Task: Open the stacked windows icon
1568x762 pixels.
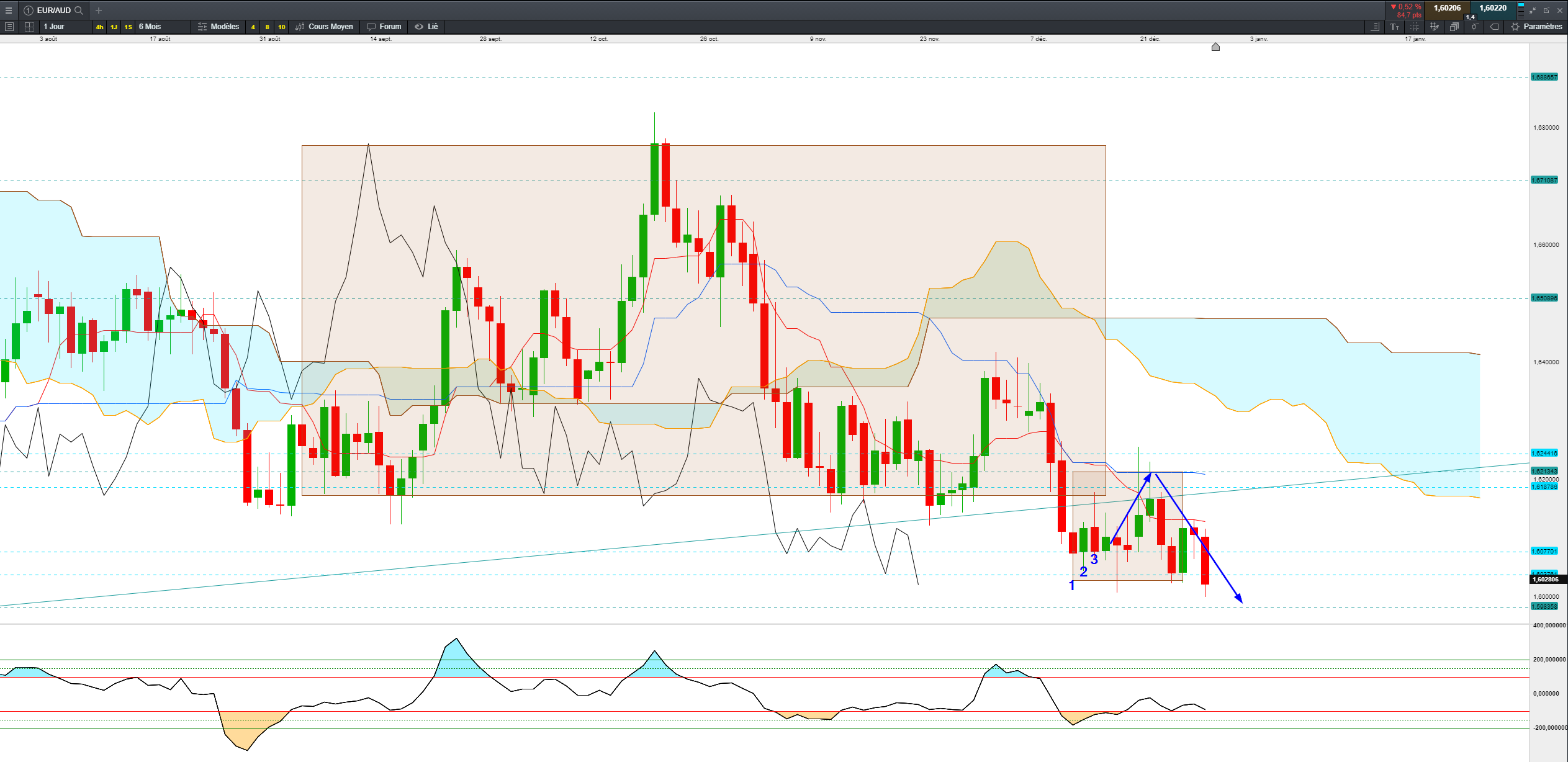Action: [1454, 27]
